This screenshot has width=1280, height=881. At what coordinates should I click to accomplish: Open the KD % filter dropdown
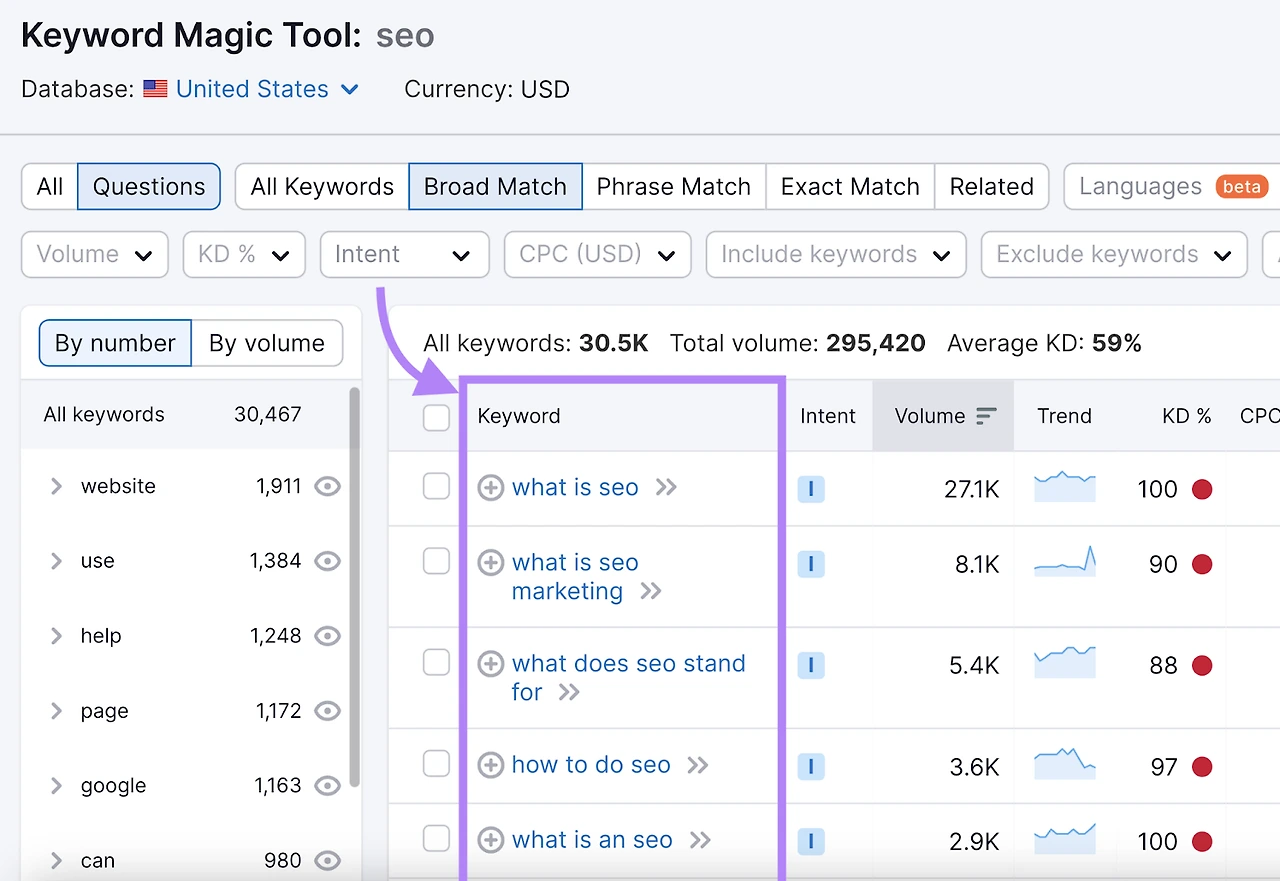pos(244,255)
